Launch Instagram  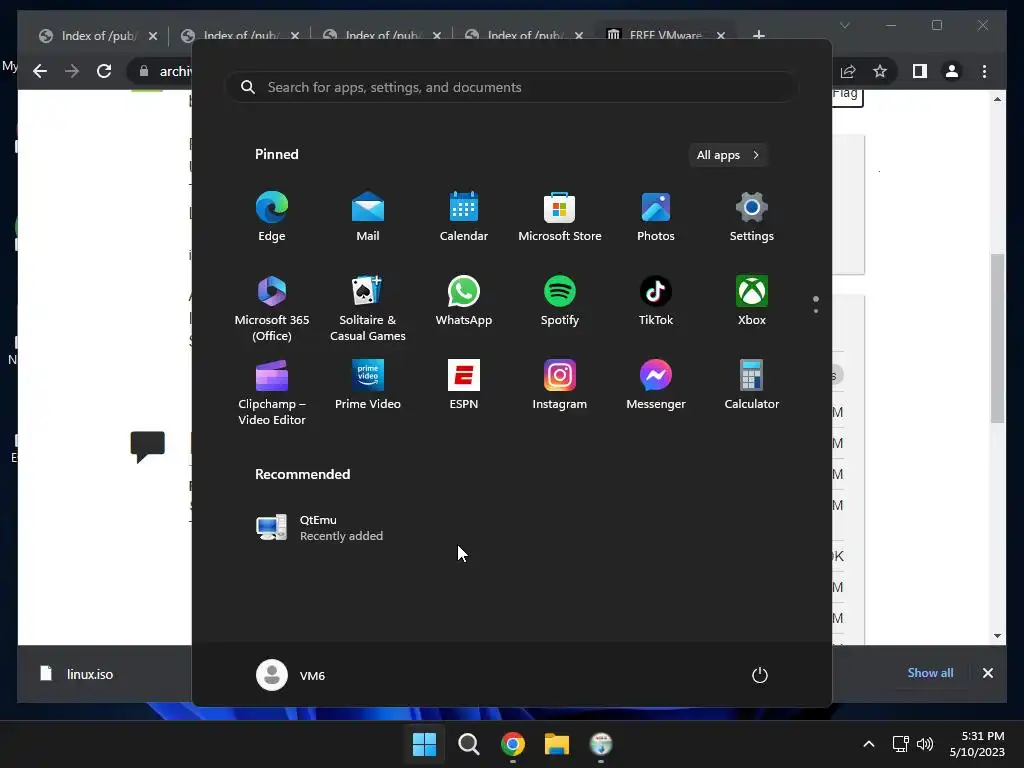click(x=560, y=385)
